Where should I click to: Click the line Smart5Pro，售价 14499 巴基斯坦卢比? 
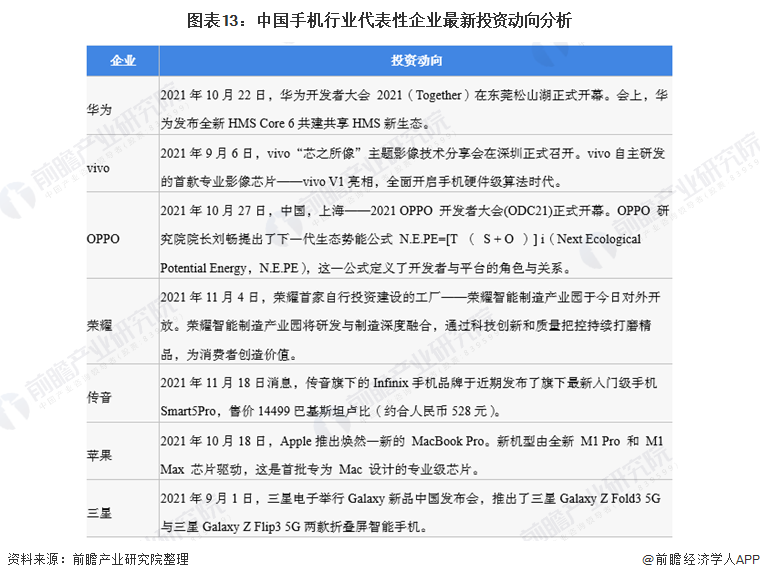(331, 411)
